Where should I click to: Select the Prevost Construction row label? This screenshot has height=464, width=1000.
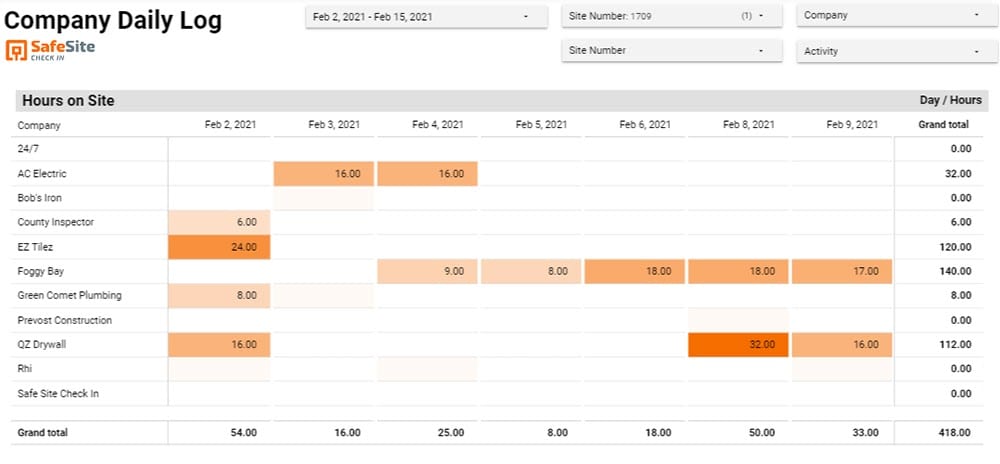coord(64,321)
